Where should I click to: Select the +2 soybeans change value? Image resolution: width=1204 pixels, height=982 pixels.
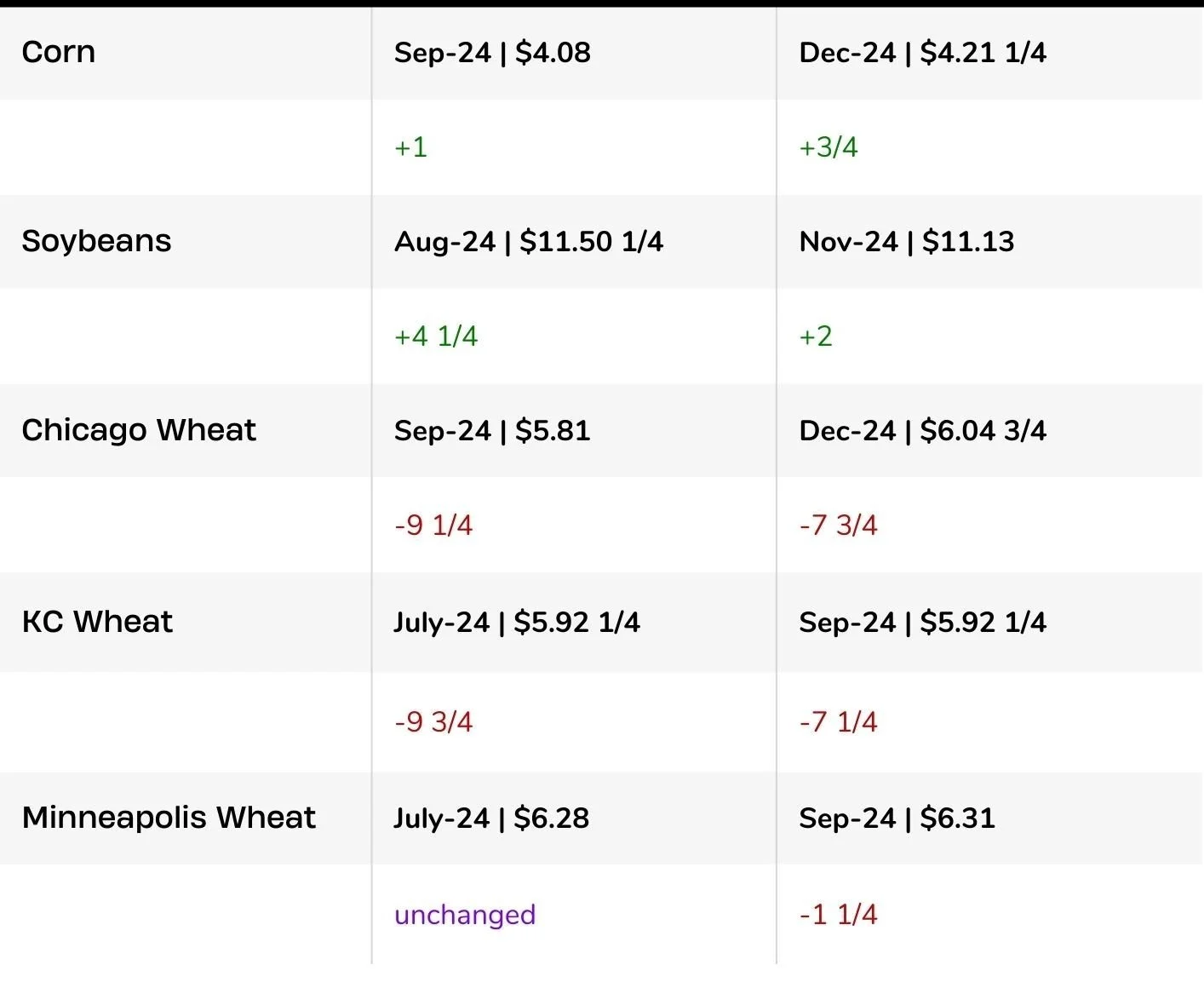[x=815, y=336]
